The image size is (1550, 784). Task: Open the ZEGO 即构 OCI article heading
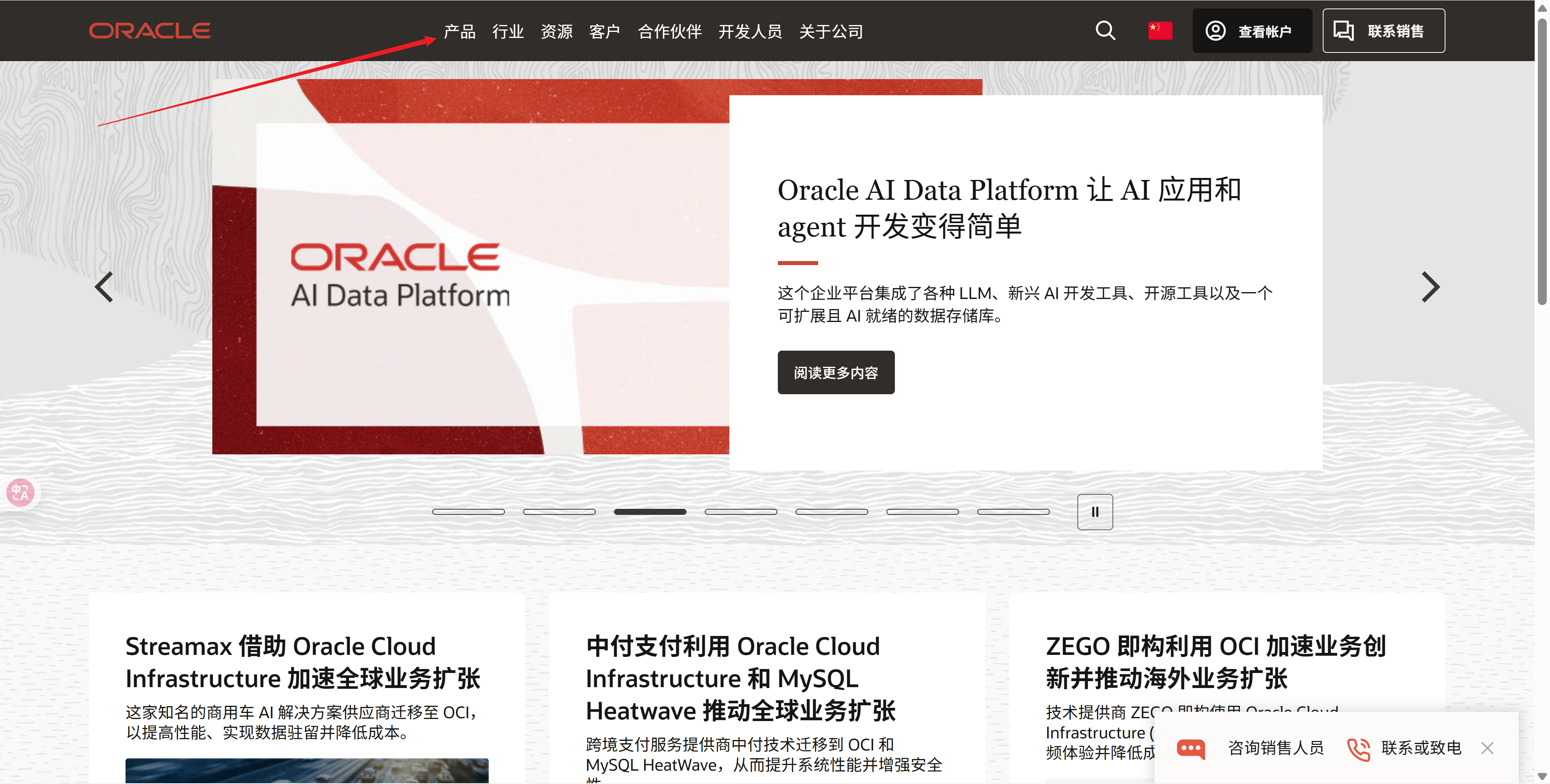[x=1215, y=663]
